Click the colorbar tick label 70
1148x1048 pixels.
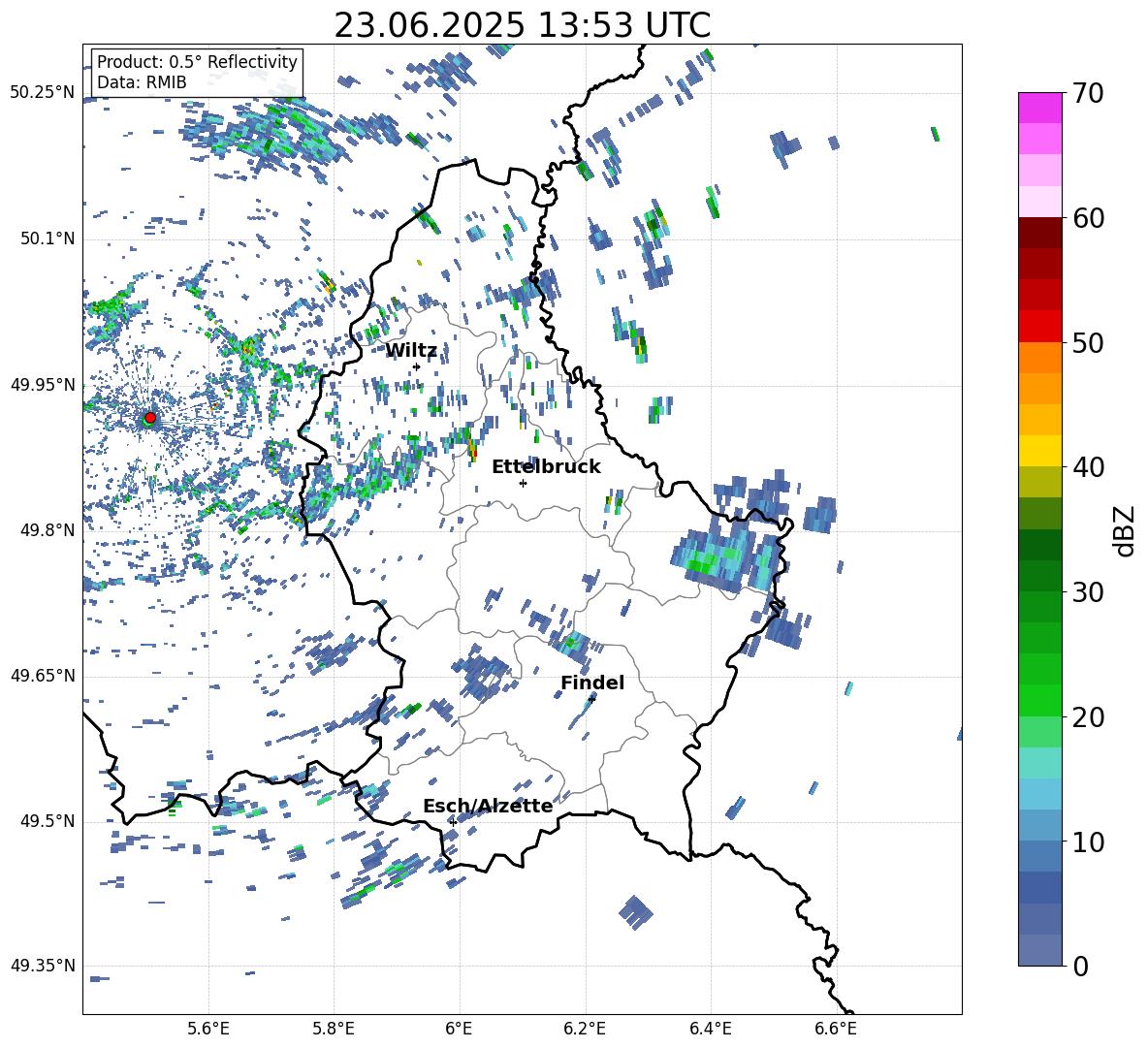pyautogui.click(x=1088, y=93)
